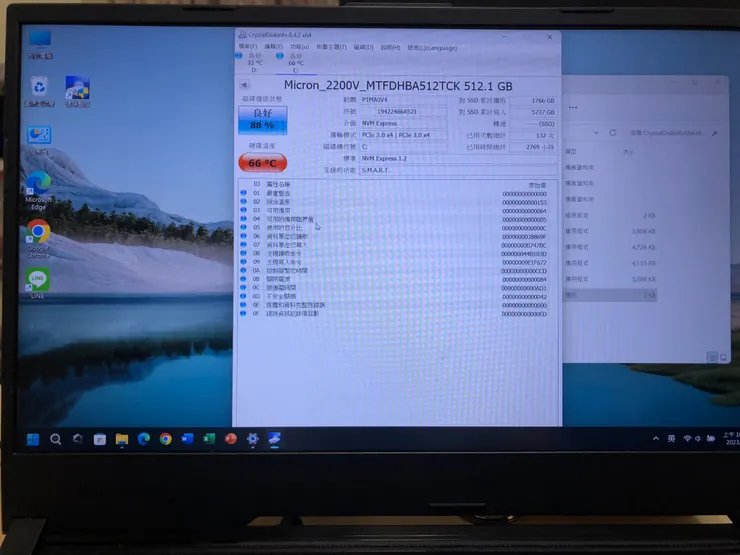Click the 良好 88 % health status button
Image resolution: width=740 pixels, height=555 pixels.
263,120
